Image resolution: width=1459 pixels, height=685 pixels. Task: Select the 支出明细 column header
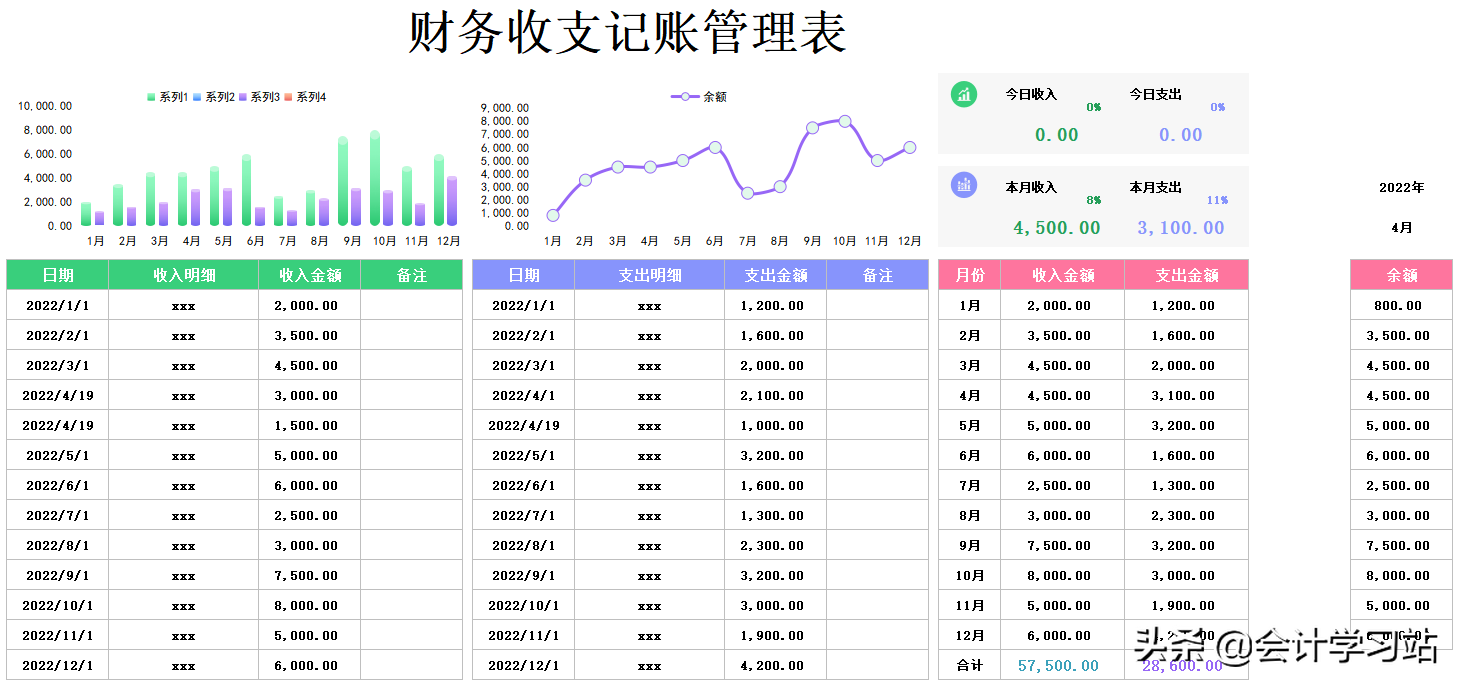click(650, 274)
